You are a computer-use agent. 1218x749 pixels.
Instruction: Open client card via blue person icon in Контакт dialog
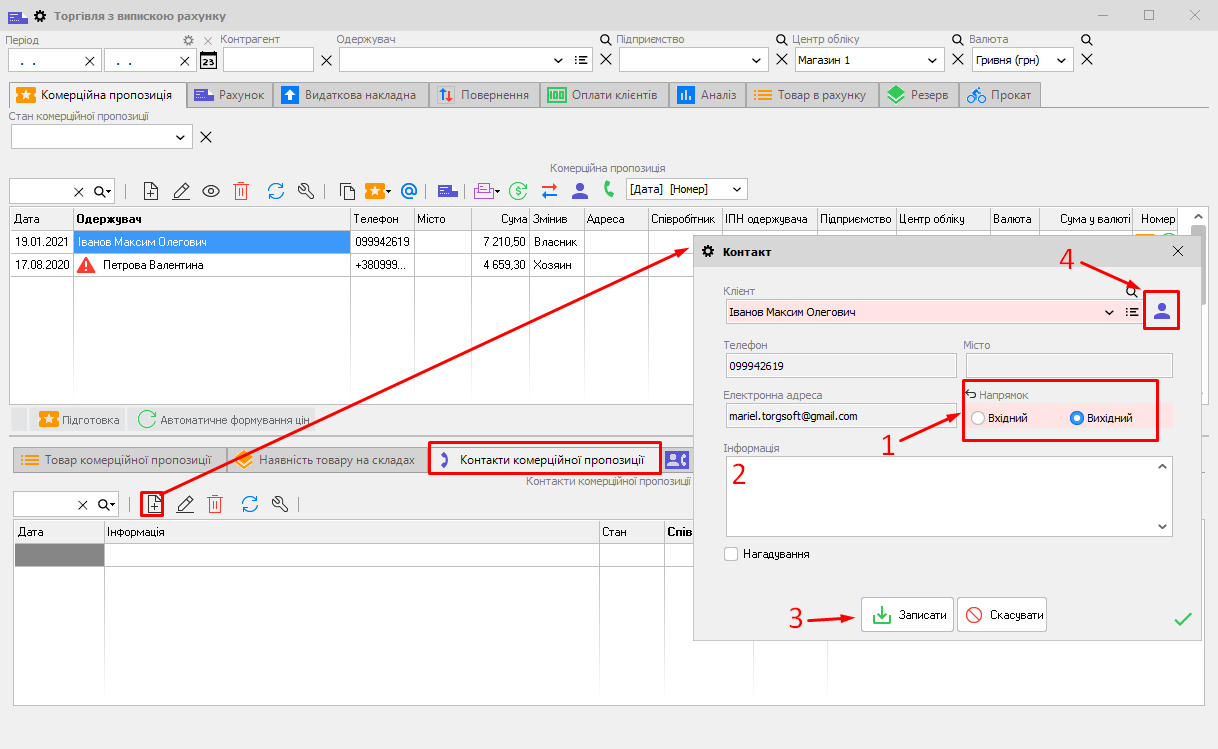click(x=1161, y=311)
